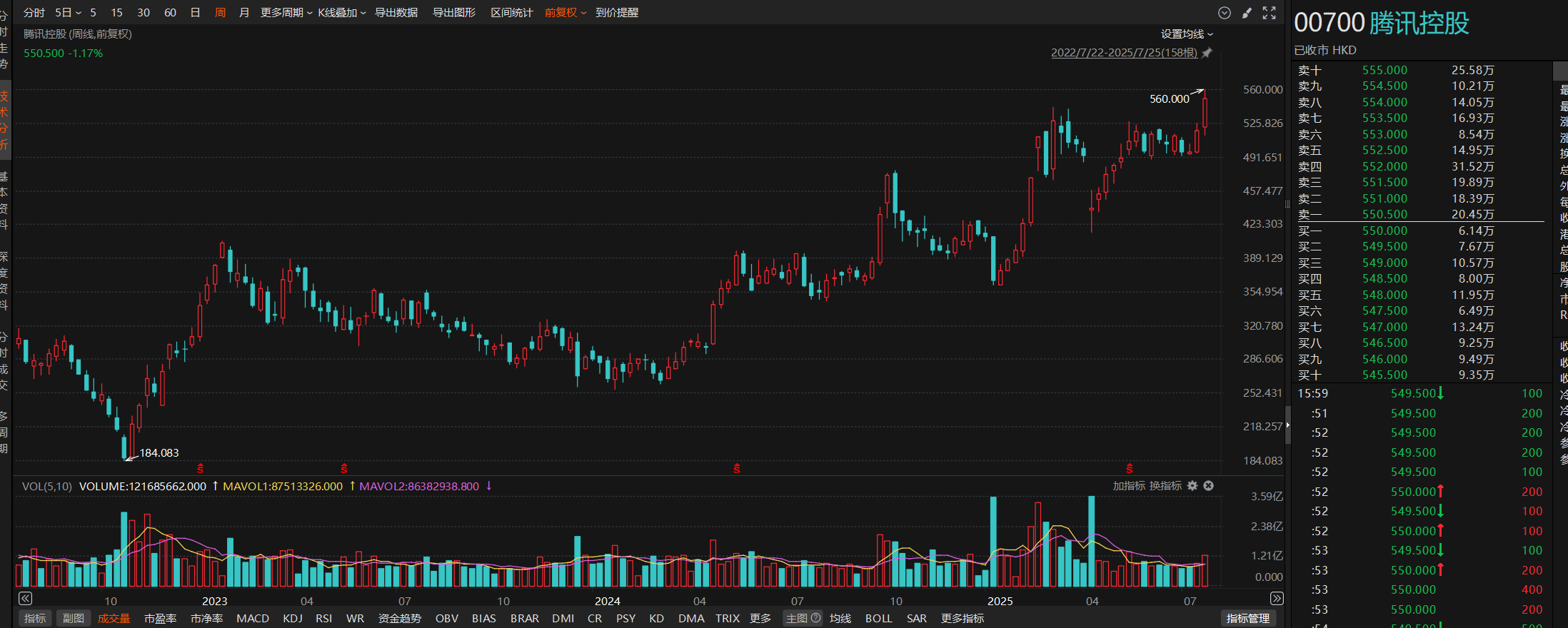Expand the 更多周期 dropdown

coord(286,13)
